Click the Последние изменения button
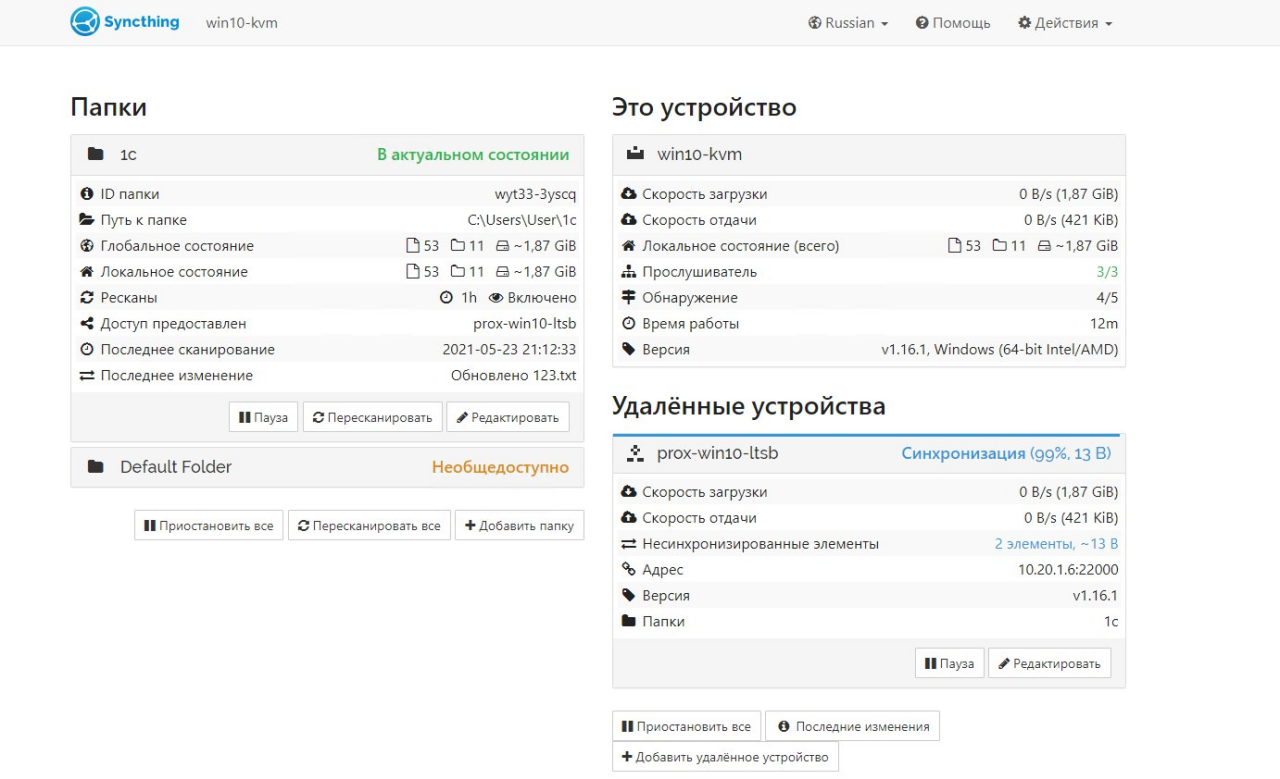Viewport: 1280px width, 779px height. coord(852,726)
